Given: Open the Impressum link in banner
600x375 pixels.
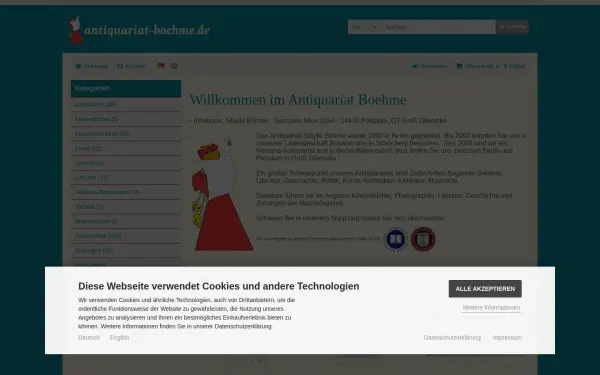Looking at the screenshot, I should [x=507, y=338].
